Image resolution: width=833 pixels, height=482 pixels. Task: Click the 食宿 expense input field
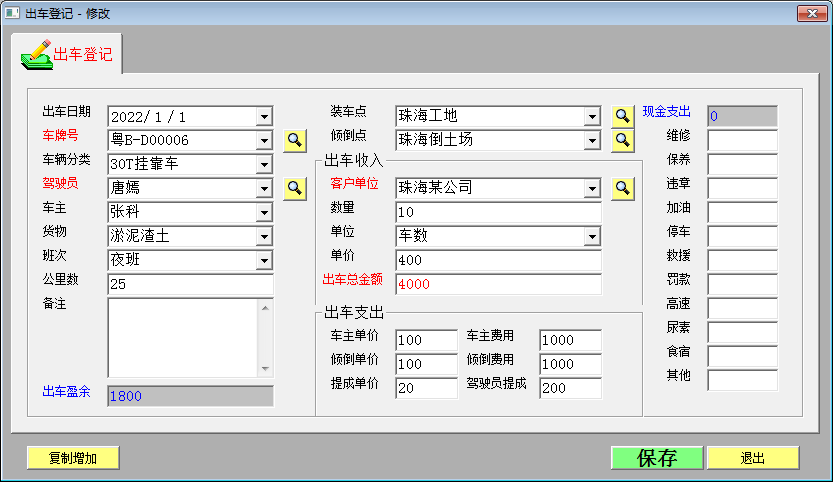click(x=742, y=356)
